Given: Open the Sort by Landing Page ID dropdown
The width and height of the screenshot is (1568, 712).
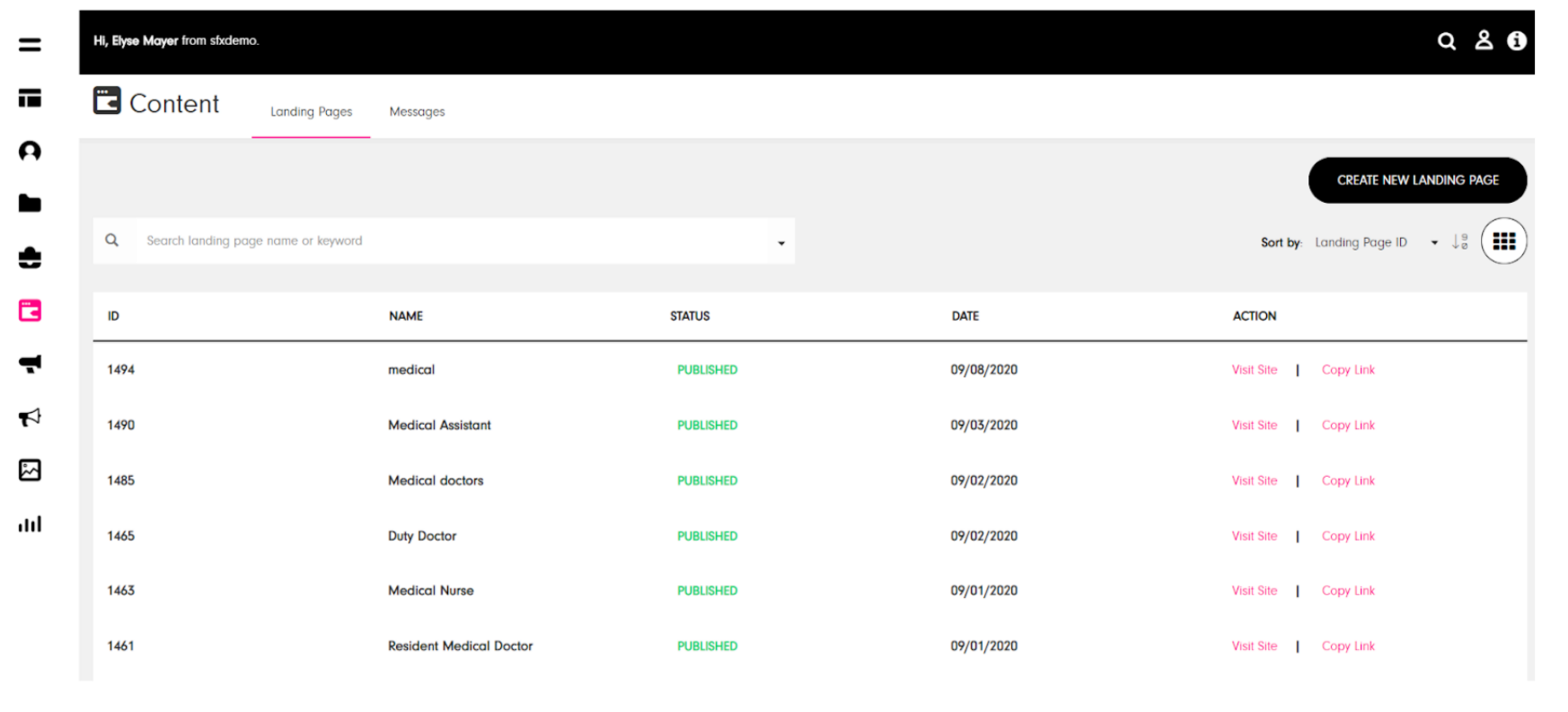Looking at the screenshot, I should (1374, 242).
